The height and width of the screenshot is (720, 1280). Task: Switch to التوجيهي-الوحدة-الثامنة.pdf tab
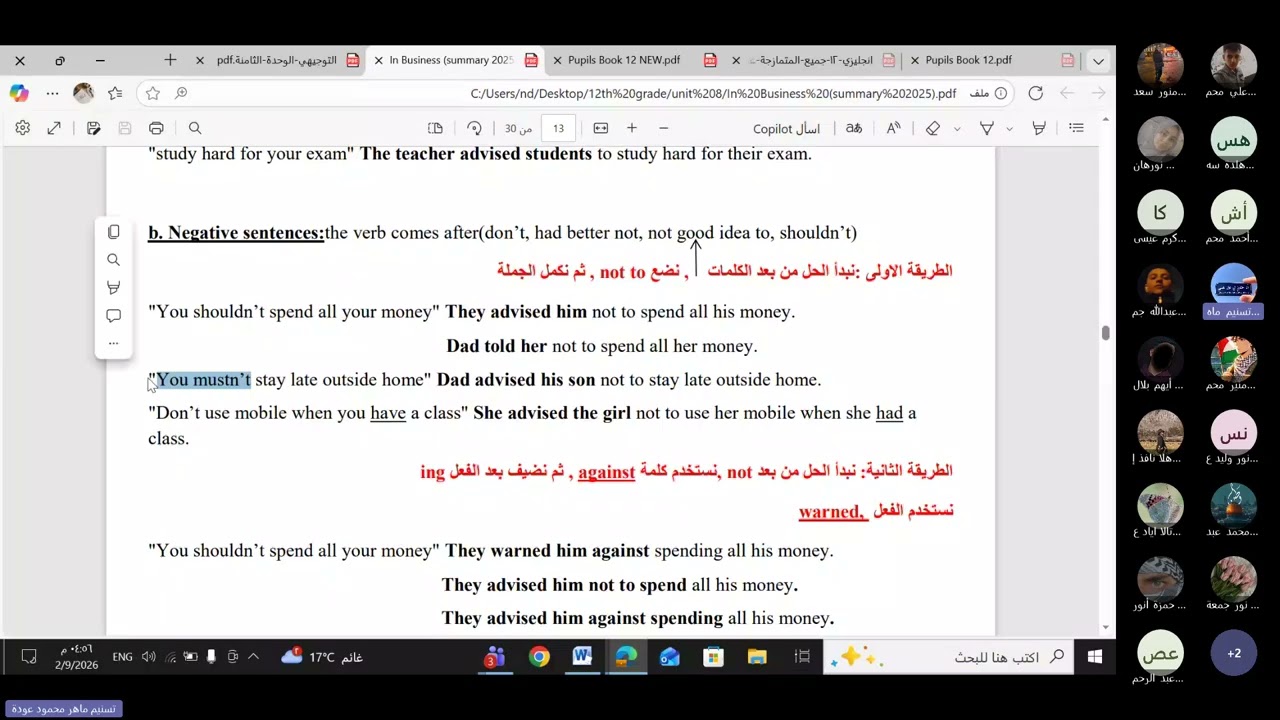click(x=277, y=60)
